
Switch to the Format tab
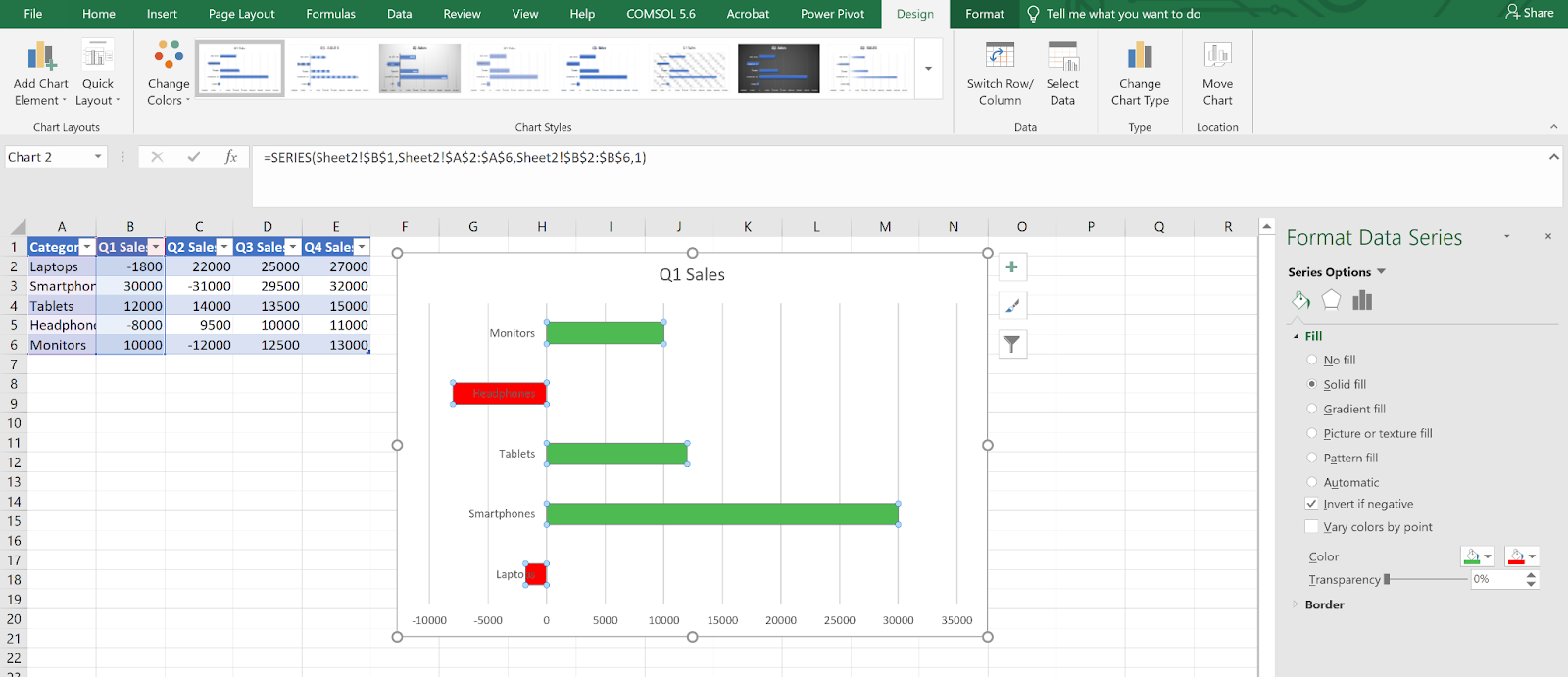coord(984,14)
